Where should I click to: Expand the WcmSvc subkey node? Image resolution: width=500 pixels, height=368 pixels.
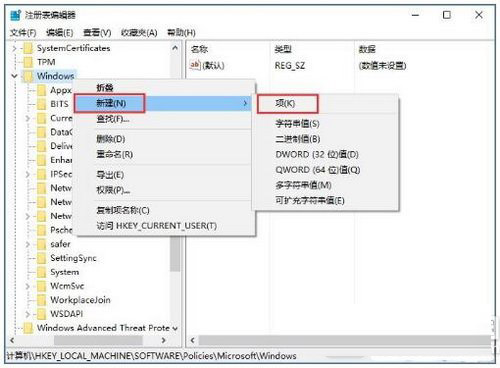pos(28,286)
